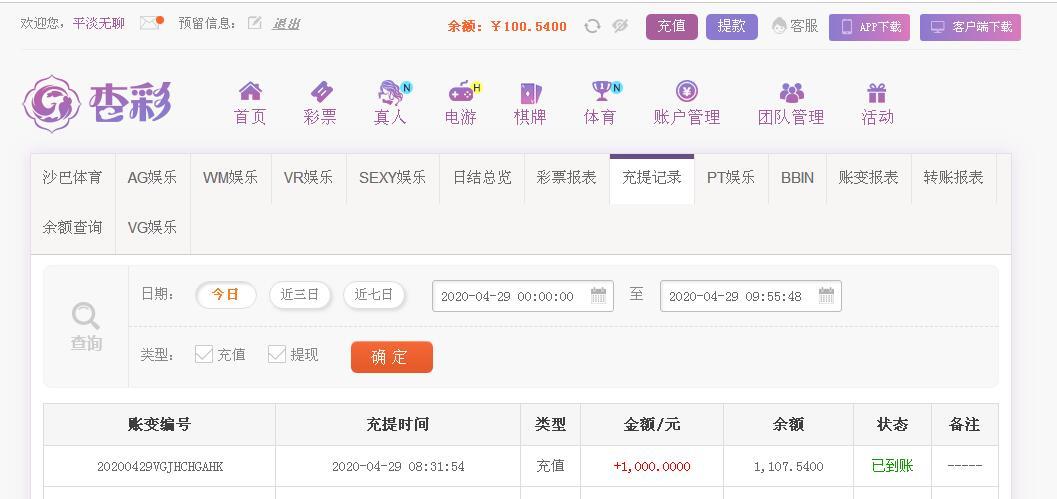Image resolution: width=1057 pixels, height=499 pixels.
Task: Click the 退出 logout link
Action: pyautogui.click(x=286, y=24)
